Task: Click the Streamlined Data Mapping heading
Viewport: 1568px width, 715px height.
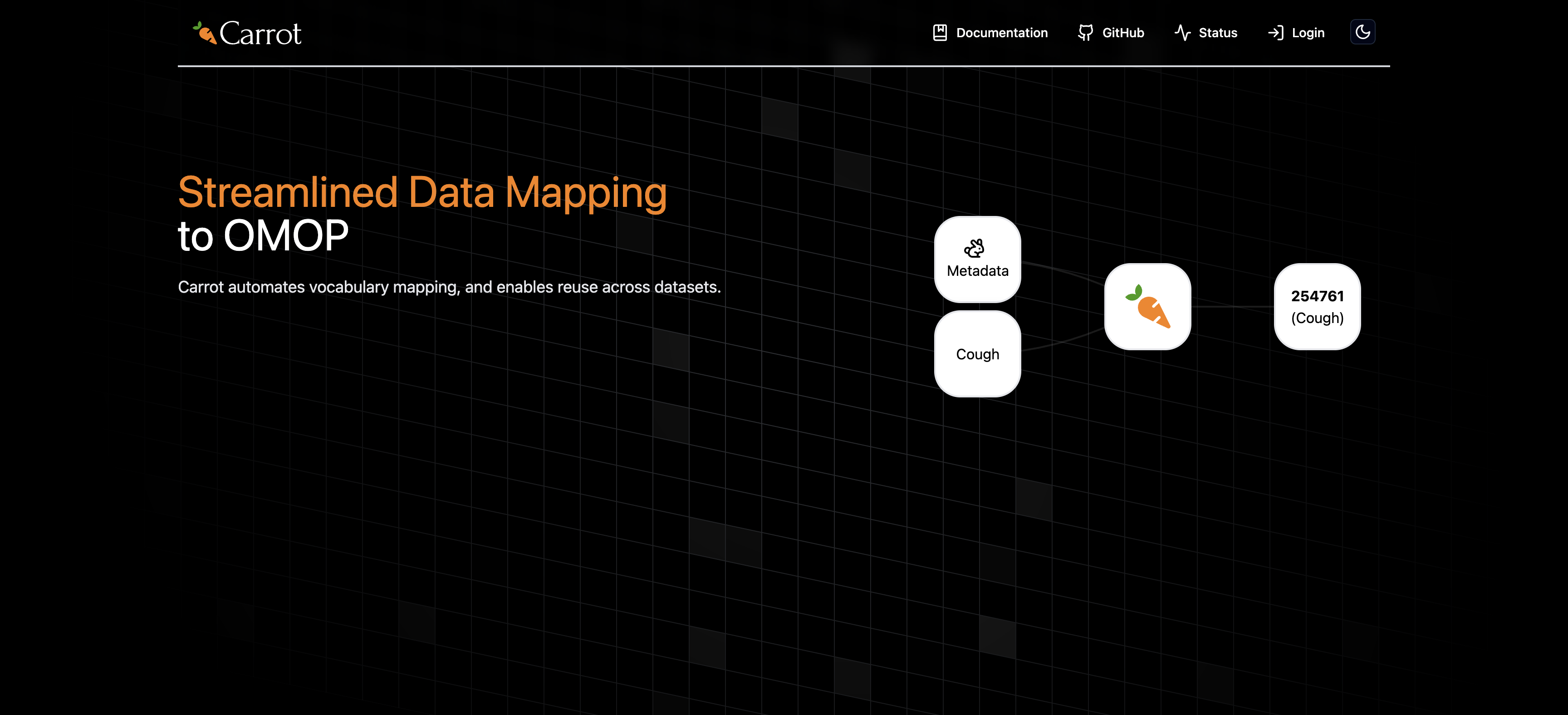Action: [x=422, y=192]
